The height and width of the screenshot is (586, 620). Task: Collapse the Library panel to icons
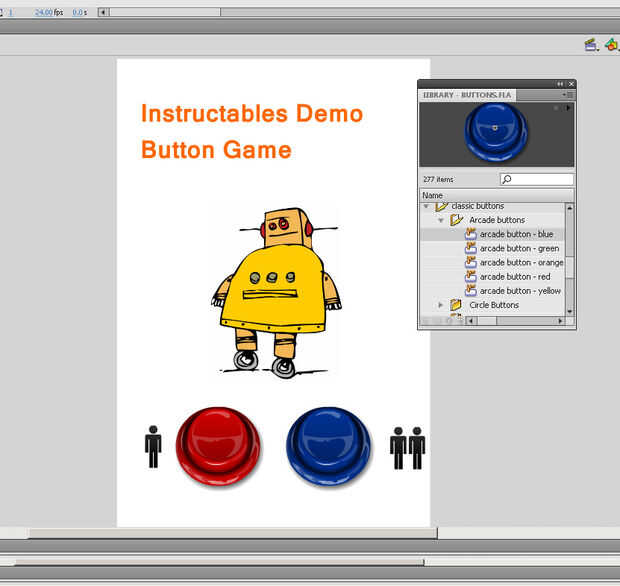click(560, 84)
